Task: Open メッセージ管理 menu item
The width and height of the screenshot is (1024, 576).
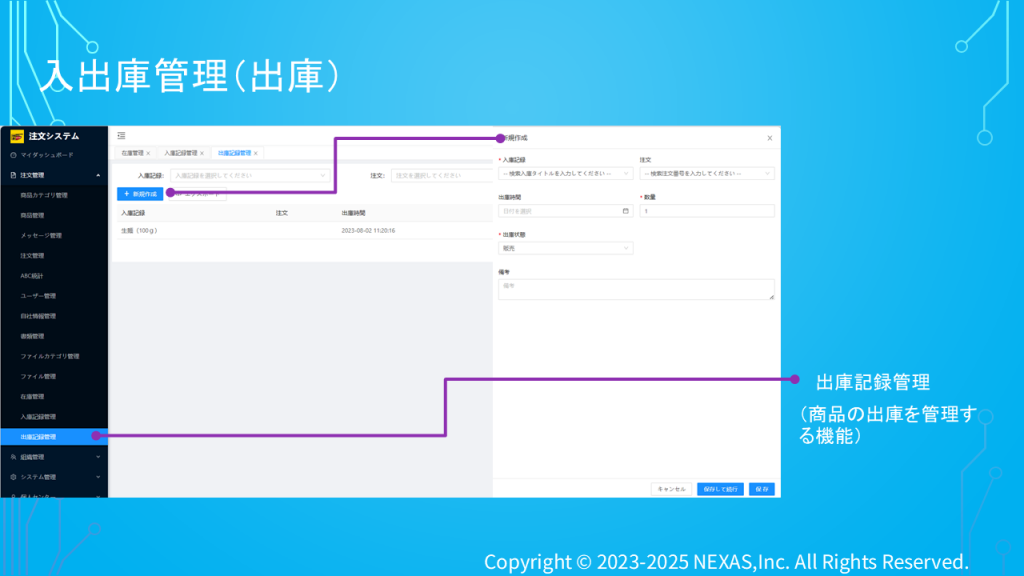Action: [x=41, y=236]
